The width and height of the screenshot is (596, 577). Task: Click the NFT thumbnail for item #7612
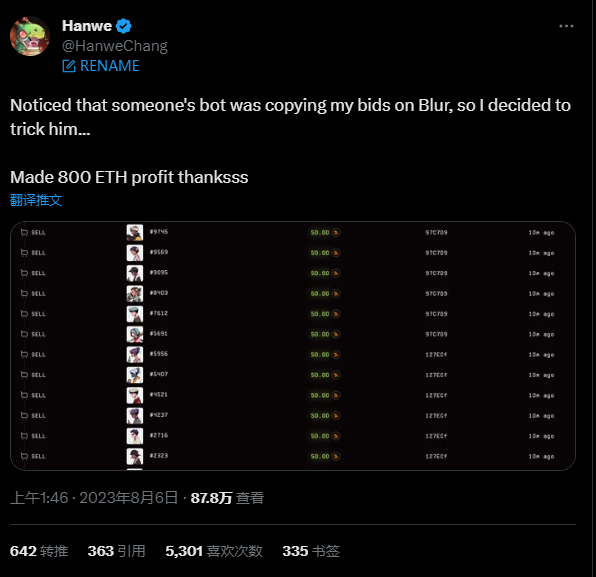click(x=135, y=314)
